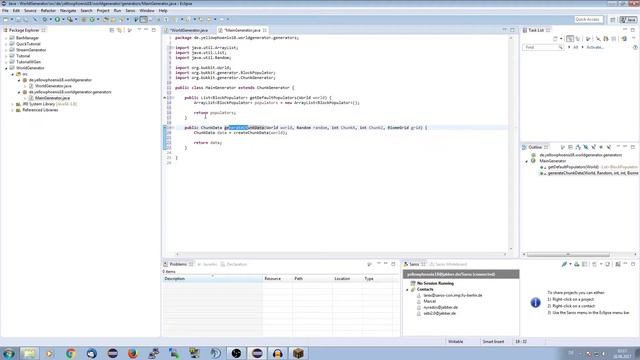The height and width of the screenshot is (360, 640).
Task: Open the Refactor menu
Action: coord(48,11)
